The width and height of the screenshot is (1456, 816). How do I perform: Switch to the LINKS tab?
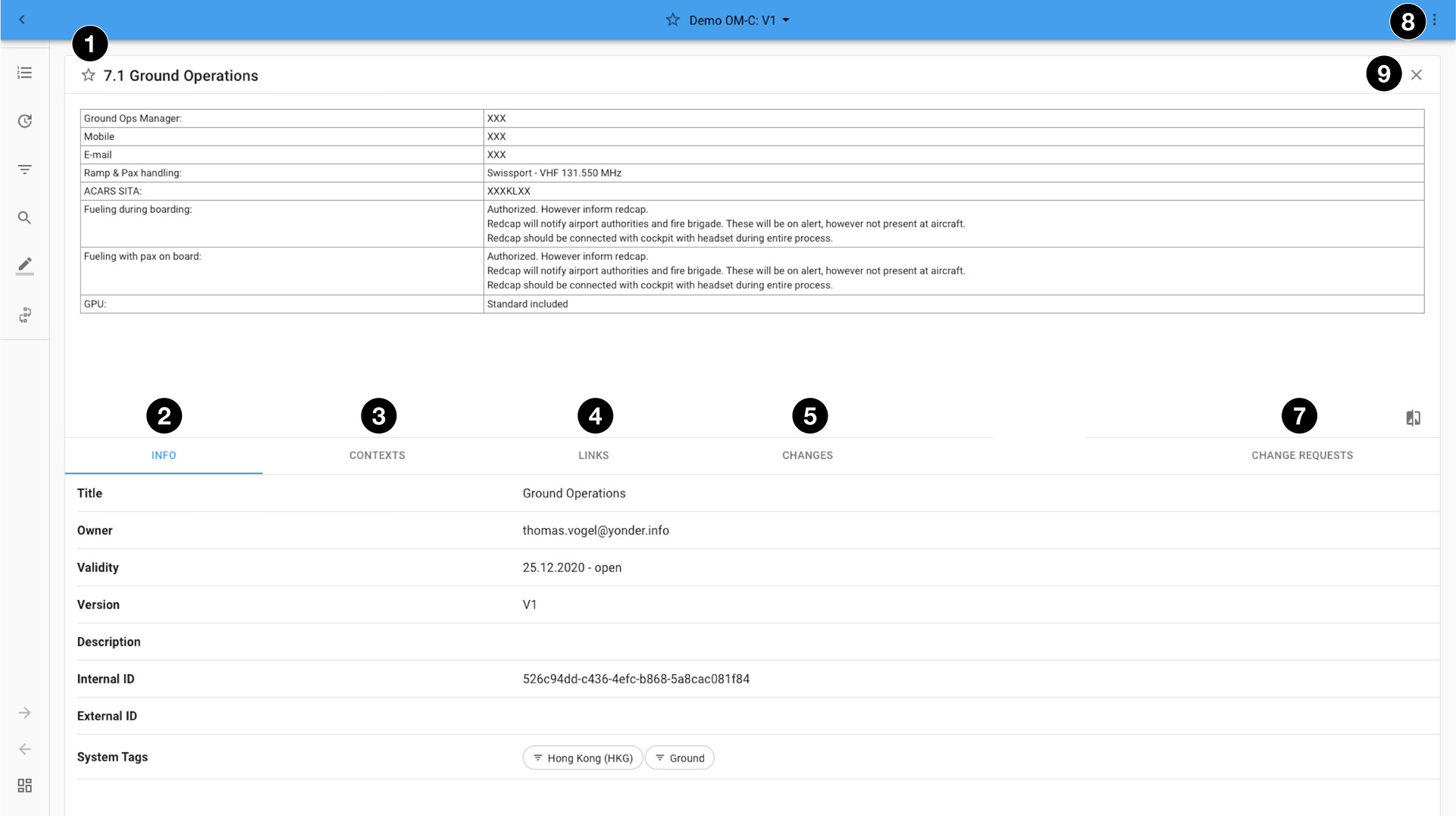coord(593,455)
